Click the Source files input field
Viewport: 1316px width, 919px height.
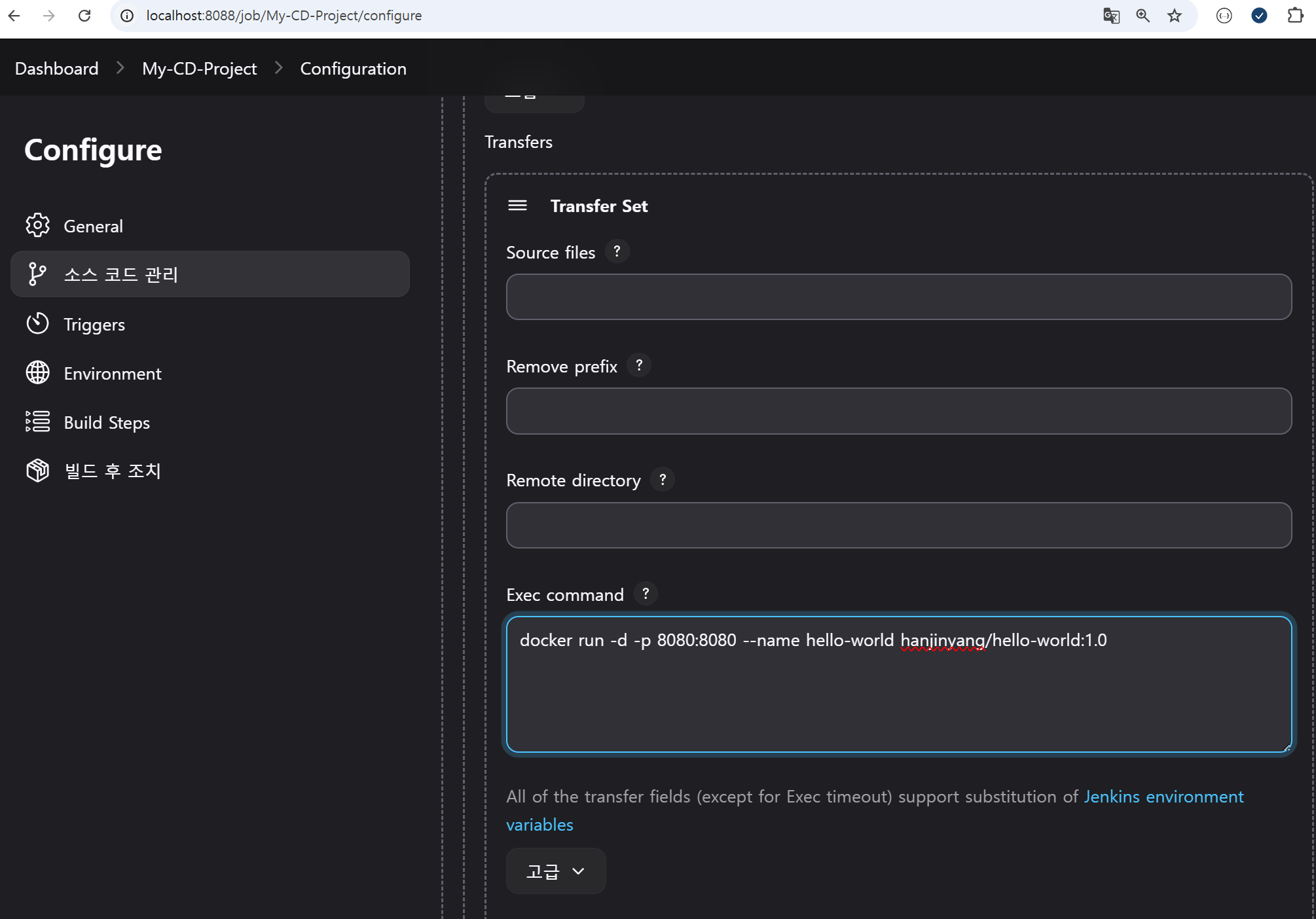(x=898, y=297)
